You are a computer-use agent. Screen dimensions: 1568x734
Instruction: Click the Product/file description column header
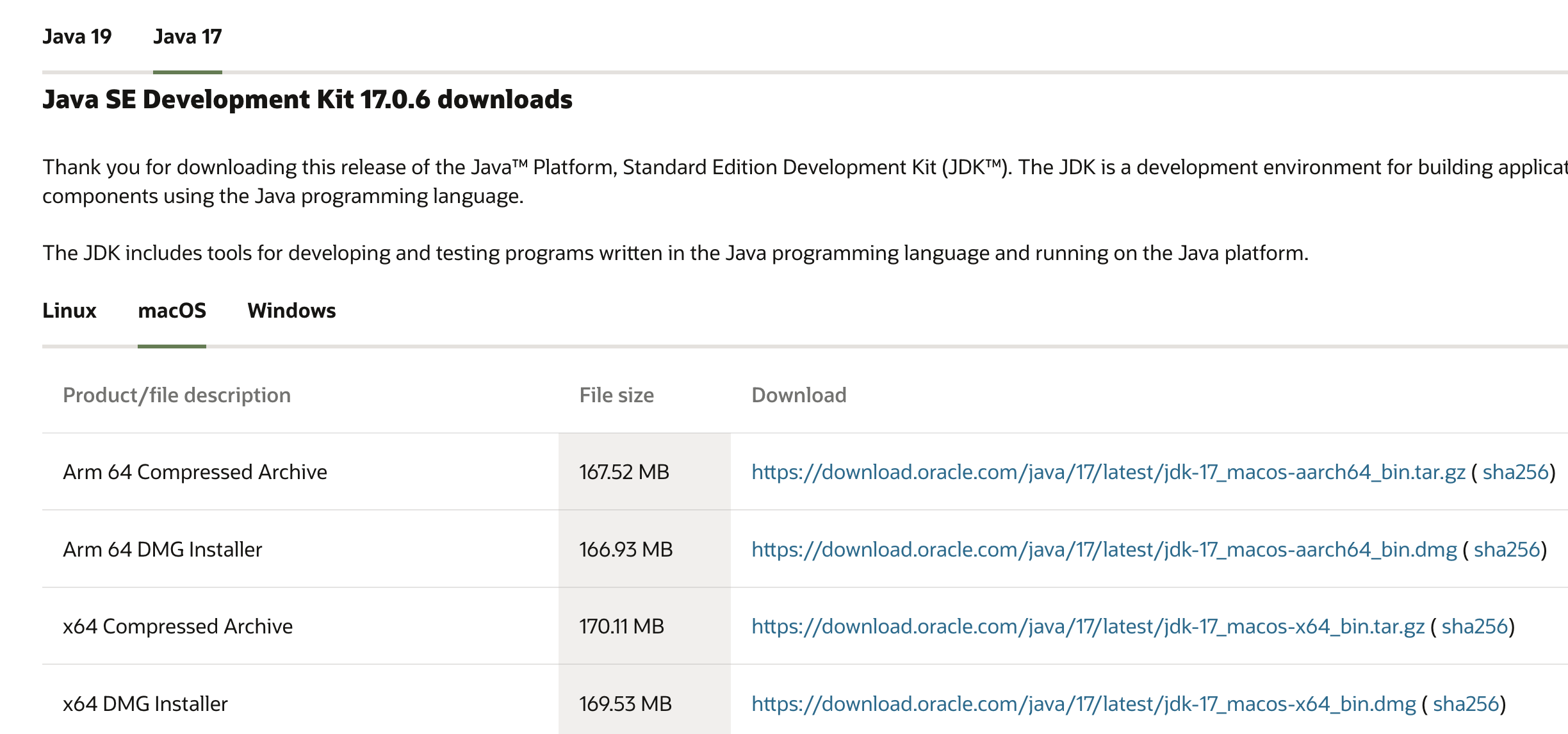click(x=177, y=395)
